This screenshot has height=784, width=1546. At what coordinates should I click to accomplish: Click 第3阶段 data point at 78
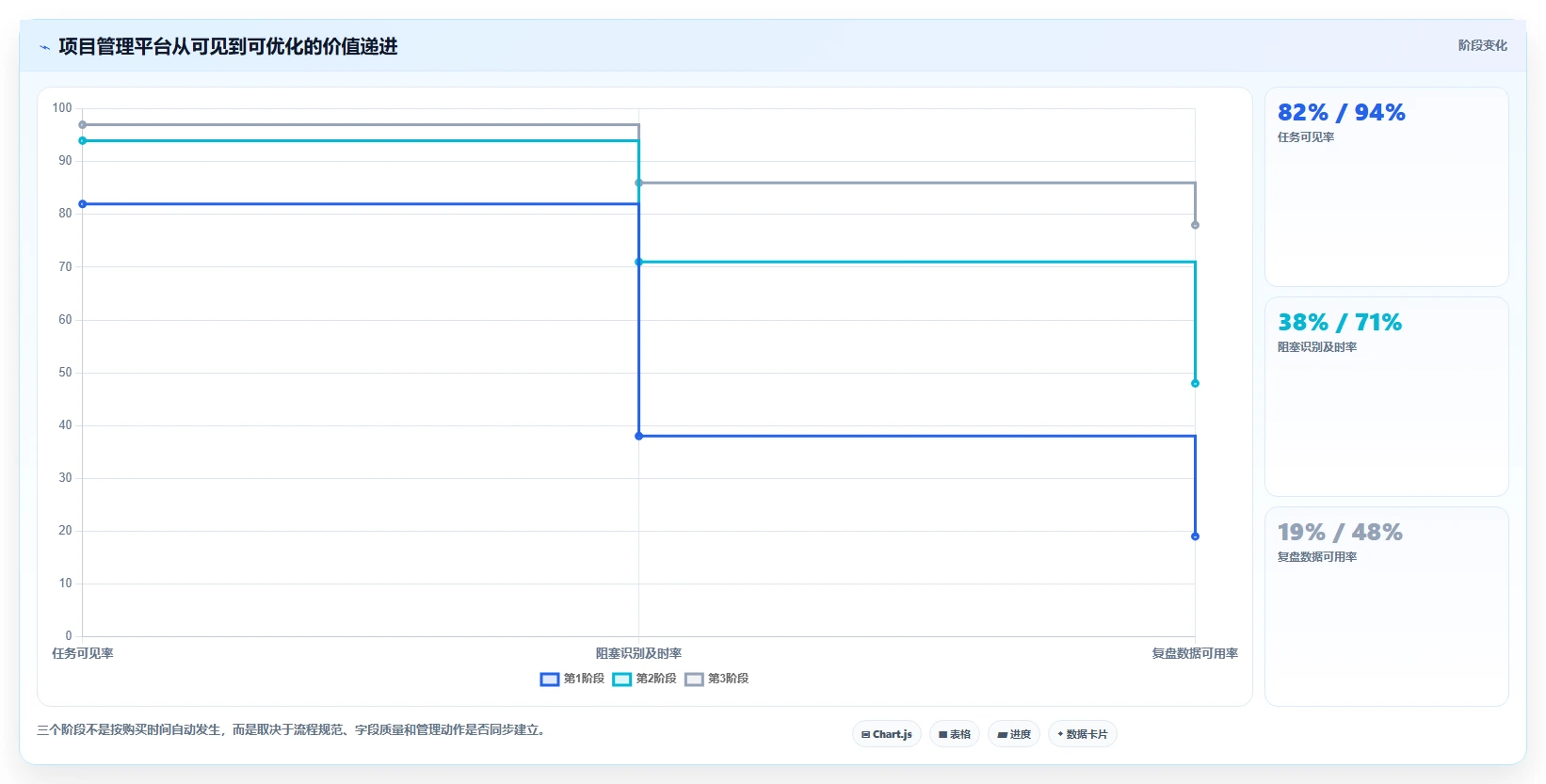click(x=1196, y=226)
